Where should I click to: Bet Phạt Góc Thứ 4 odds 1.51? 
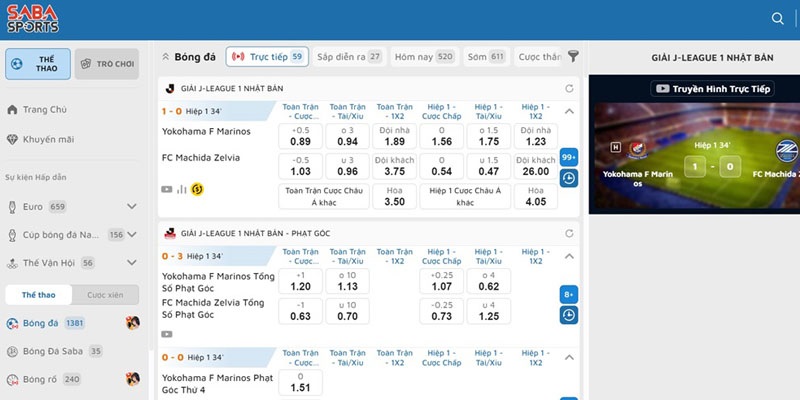pyautogui.click(x=301, y=382)
